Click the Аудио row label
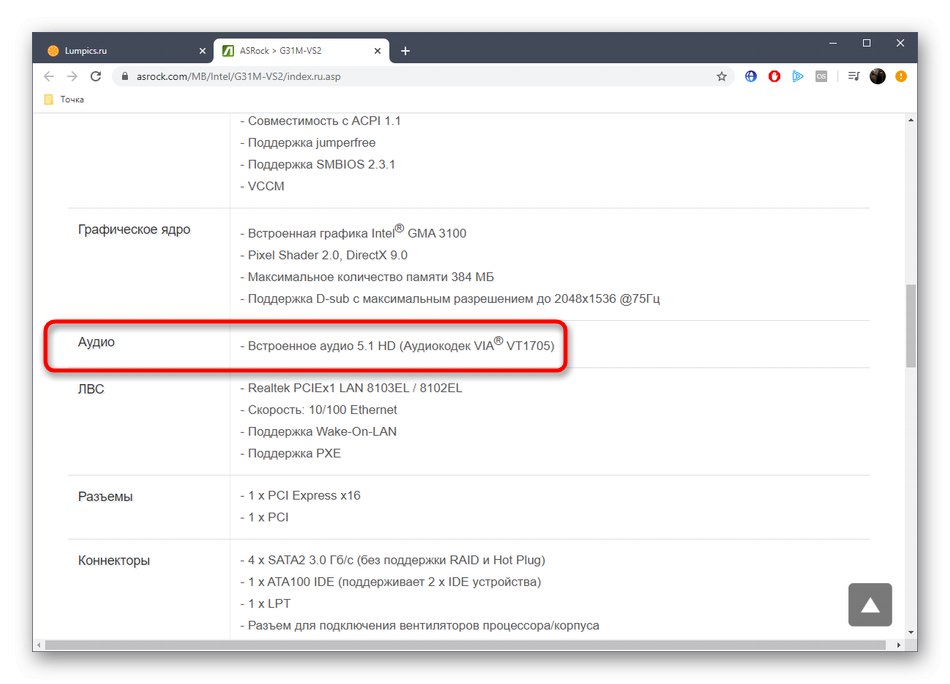The width and height of the screenshot is (950, 684). (96, 342)
